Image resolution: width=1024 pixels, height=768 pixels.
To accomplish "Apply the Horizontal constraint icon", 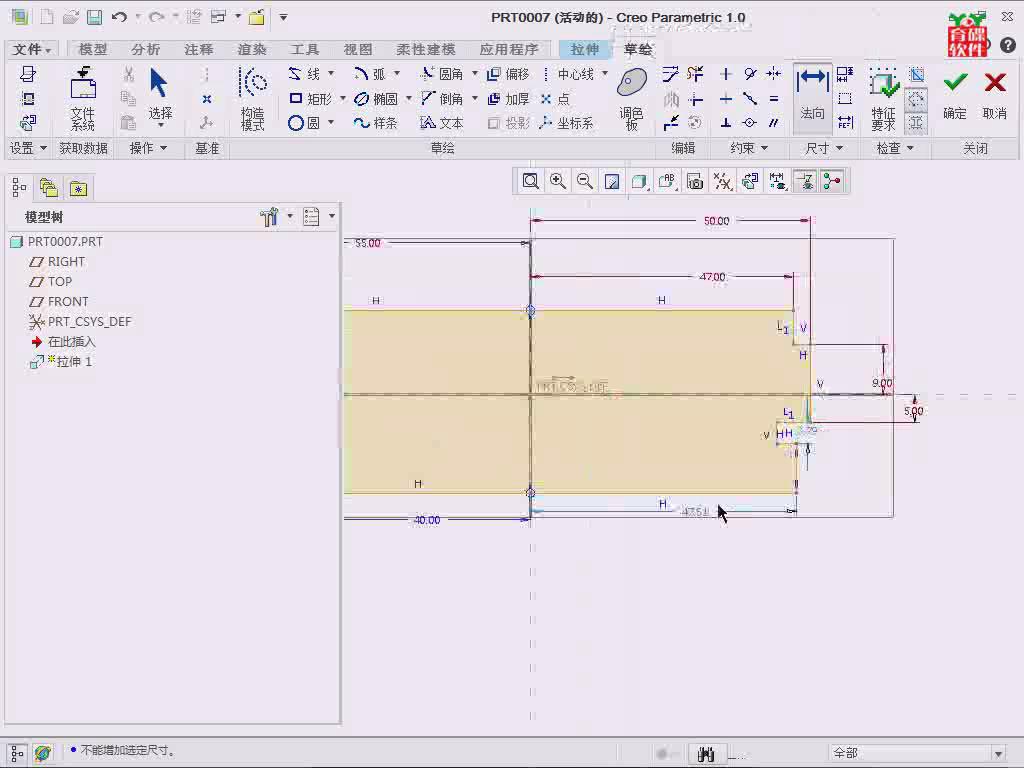I will coord(726,99).
